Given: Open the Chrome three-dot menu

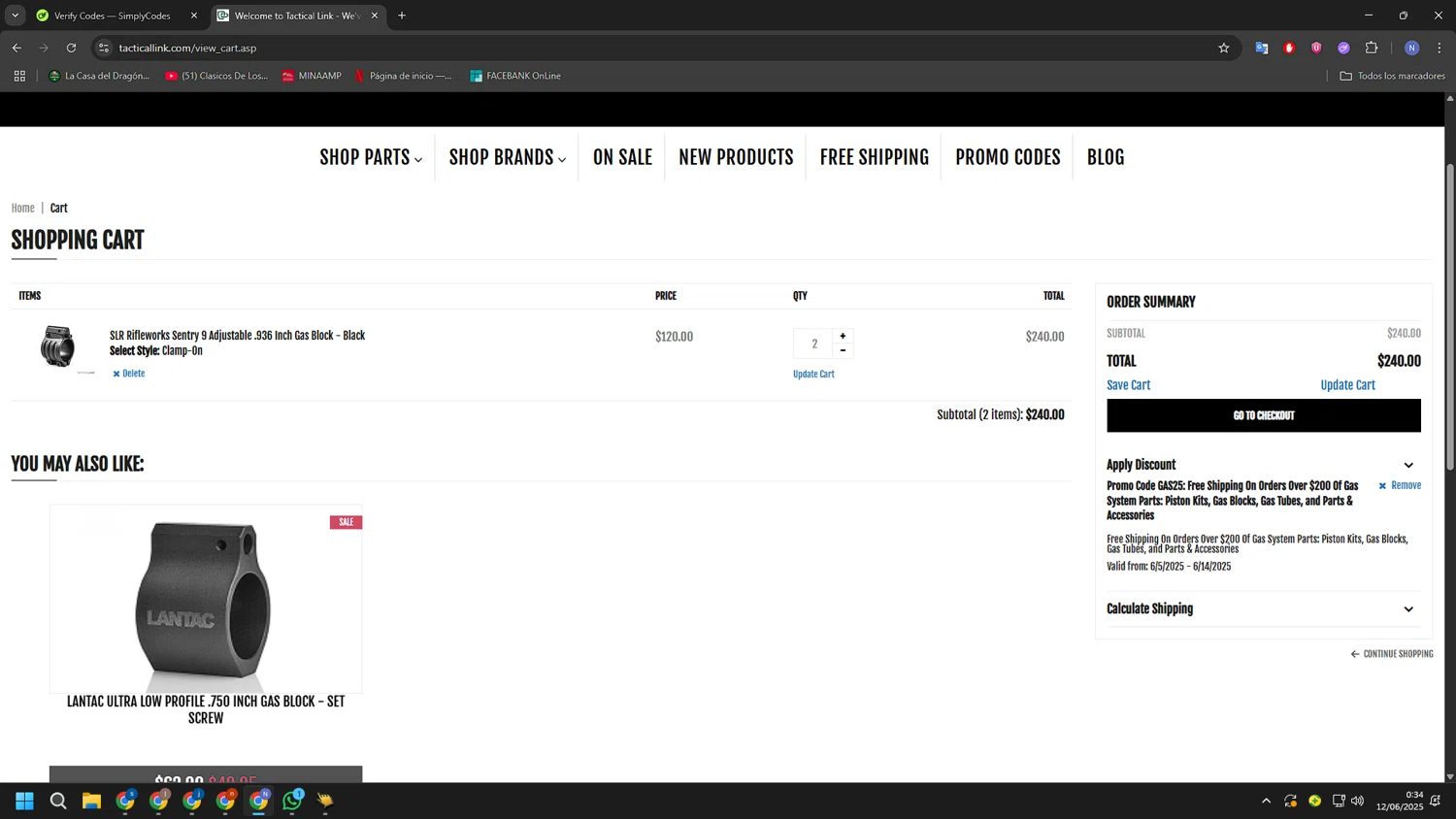Looking at the screenshot, I should click(1439, 48).
